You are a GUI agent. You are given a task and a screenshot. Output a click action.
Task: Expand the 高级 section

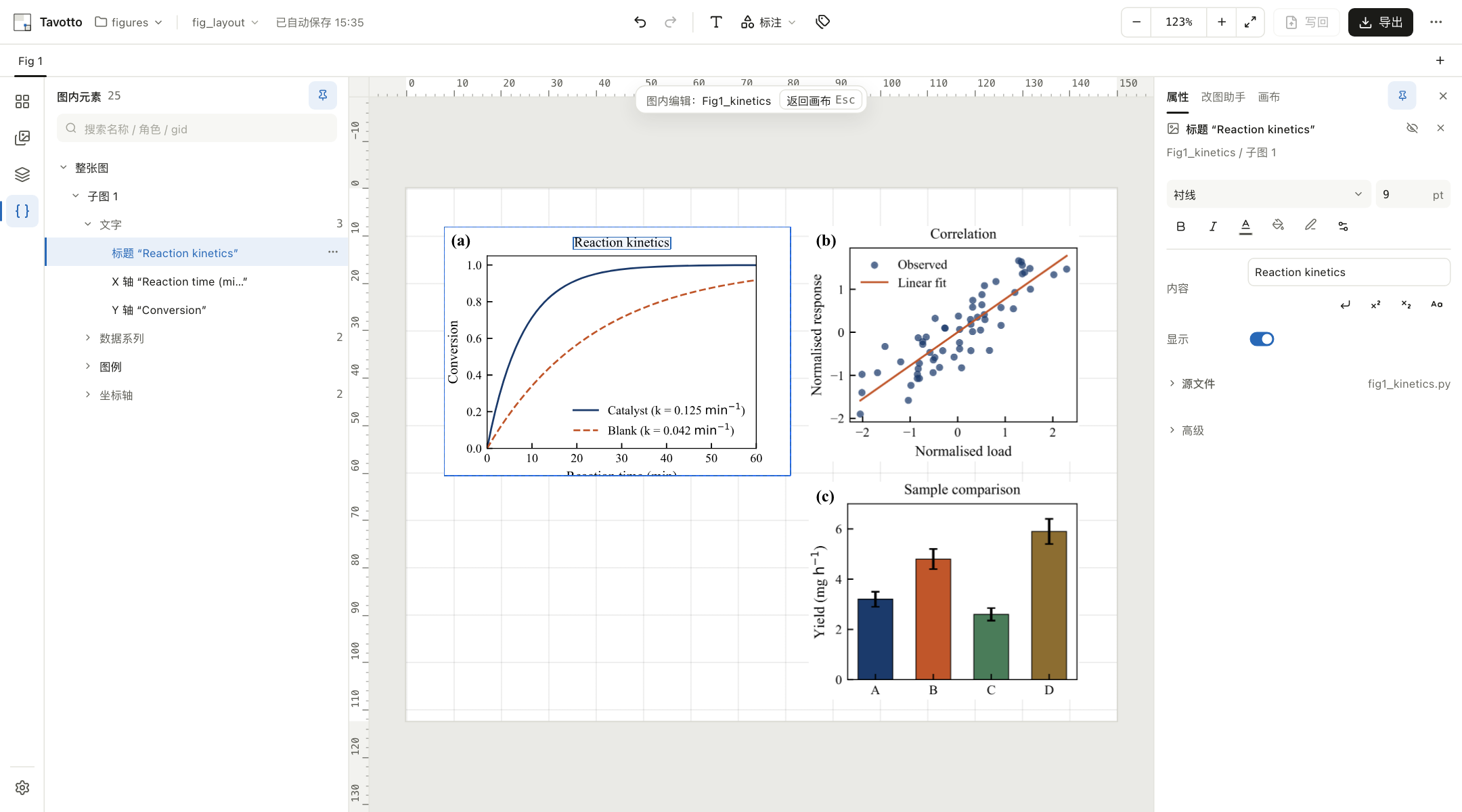click(1172, 430)
